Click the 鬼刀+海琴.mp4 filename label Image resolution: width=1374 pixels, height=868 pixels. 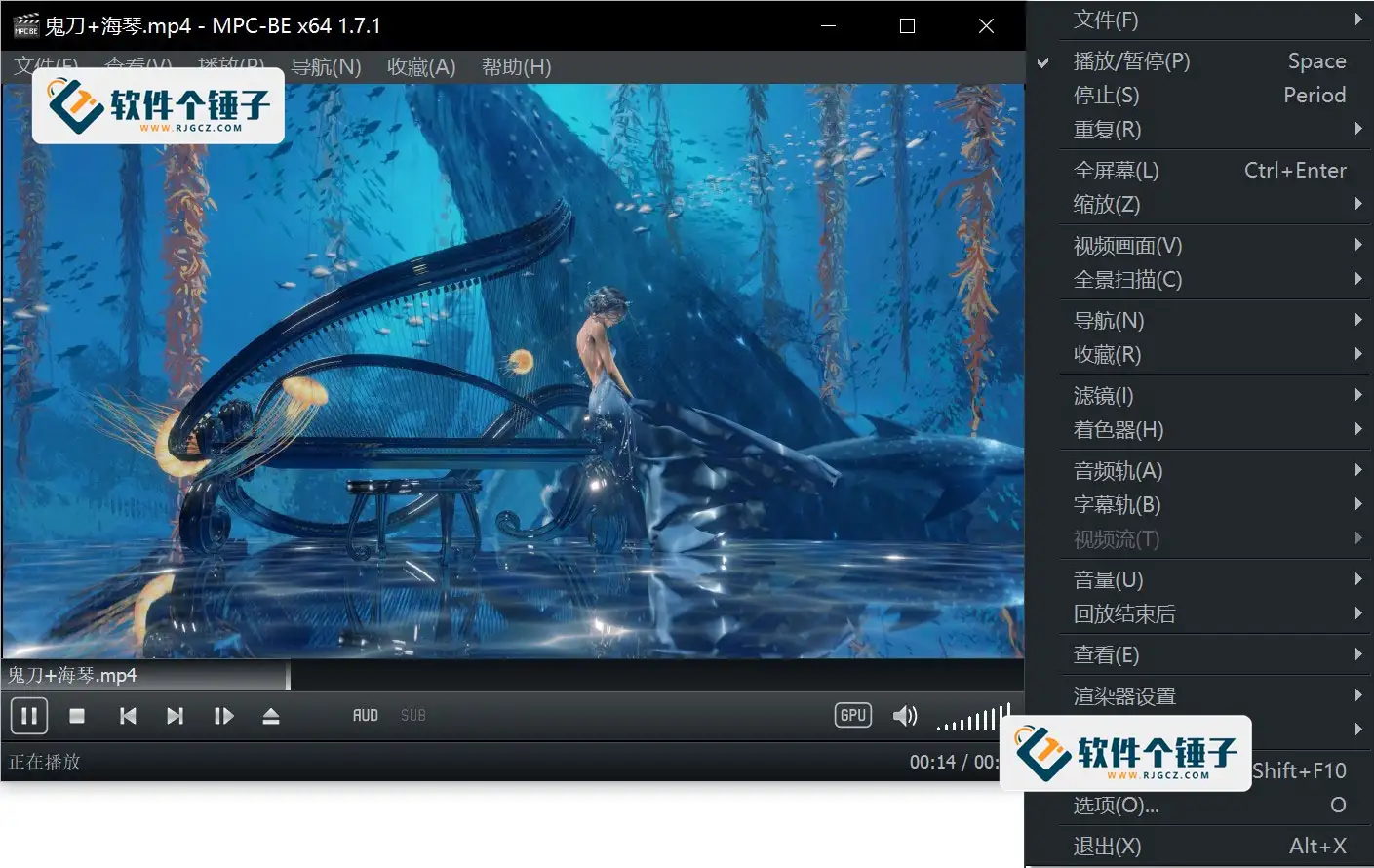click(73, 675)
